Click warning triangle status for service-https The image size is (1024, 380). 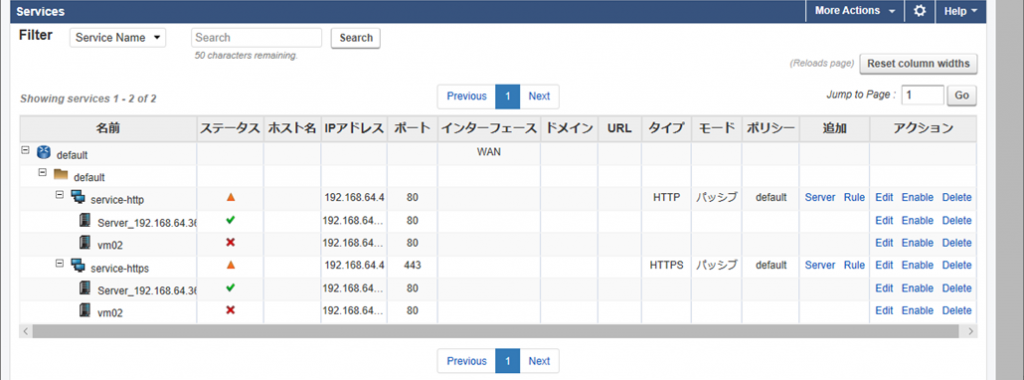[x=230, y=265]
